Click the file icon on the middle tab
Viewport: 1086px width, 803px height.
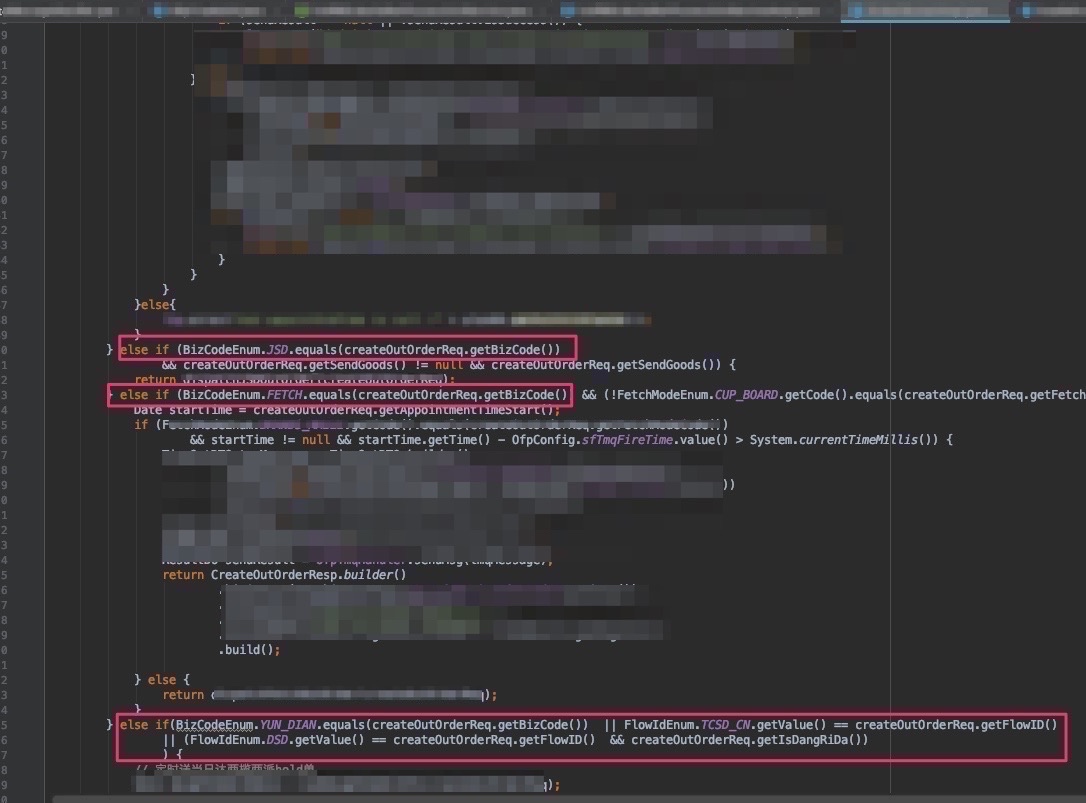point(568,10)
